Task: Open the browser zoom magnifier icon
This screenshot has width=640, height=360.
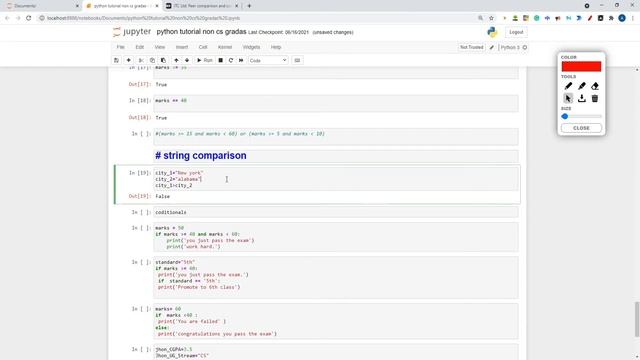Action: click(x=480, y=18)
